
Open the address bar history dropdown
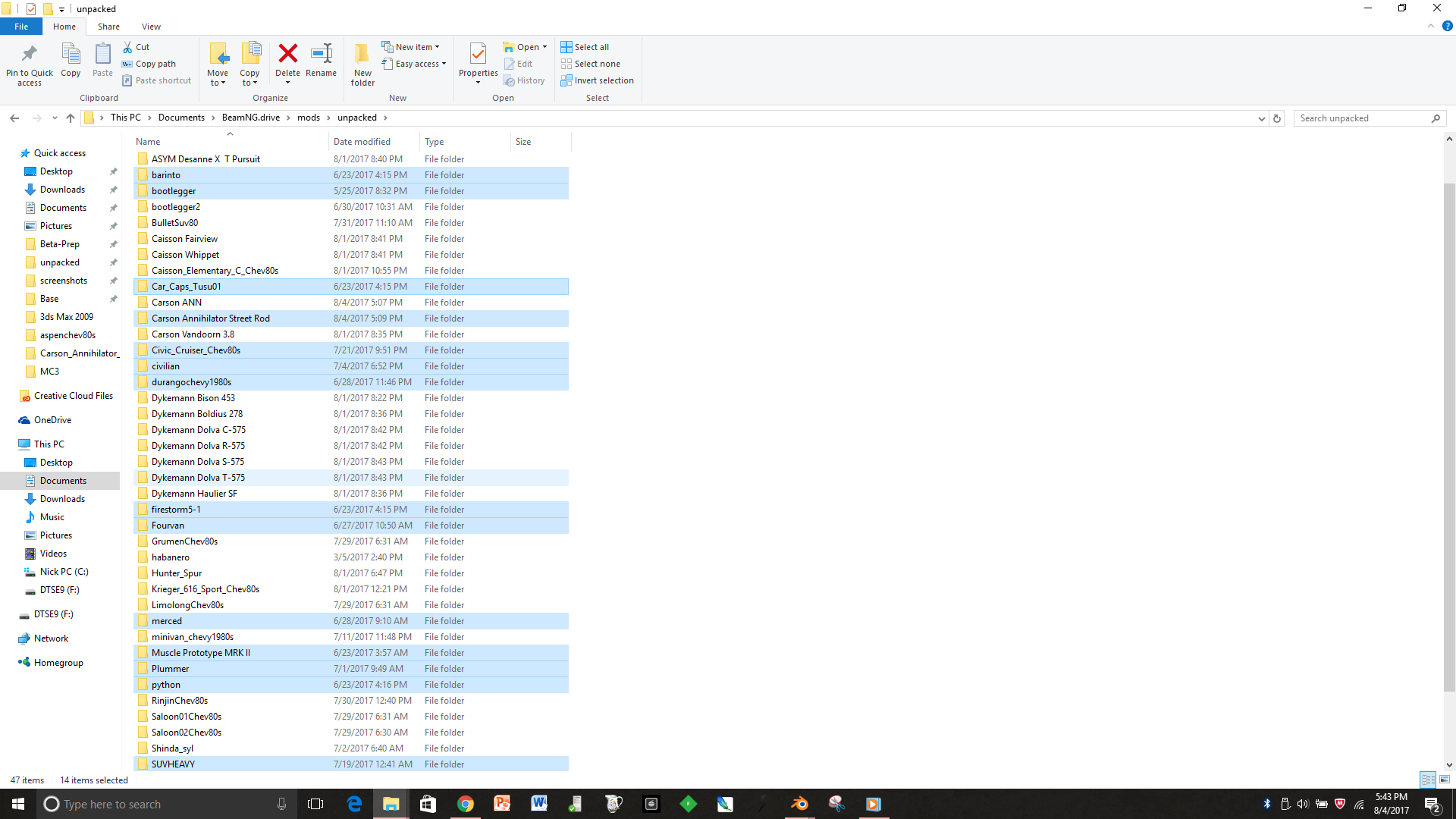coord(1261,118)
